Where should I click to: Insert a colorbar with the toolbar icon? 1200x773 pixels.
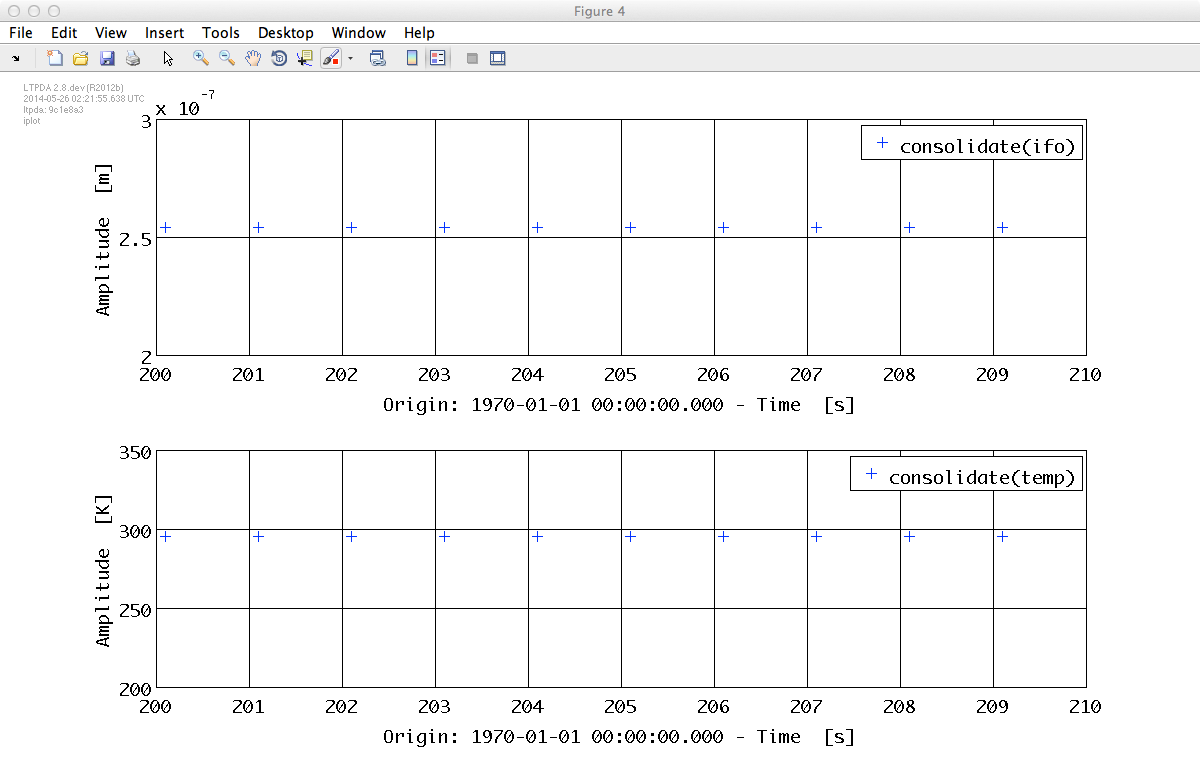click(x=412, y=58)
